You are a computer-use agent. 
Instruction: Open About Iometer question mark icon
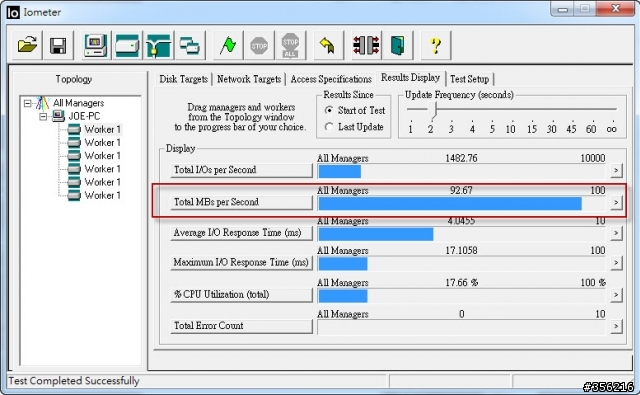pyautogui.click(x=435, y=45)
